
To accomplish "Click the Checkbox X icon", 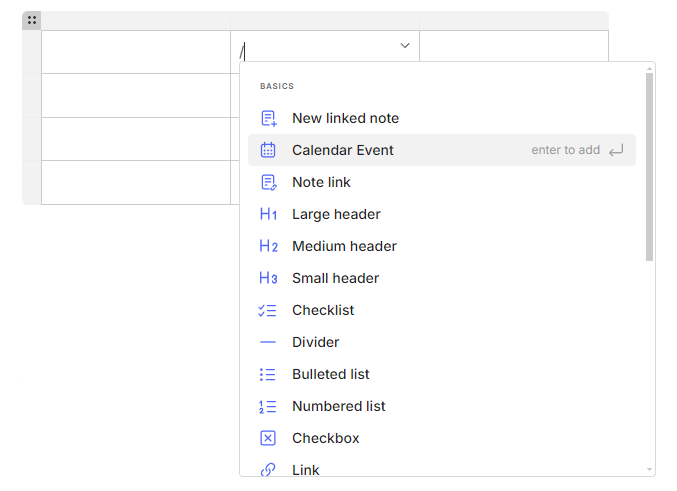I will tap(268, 438).
